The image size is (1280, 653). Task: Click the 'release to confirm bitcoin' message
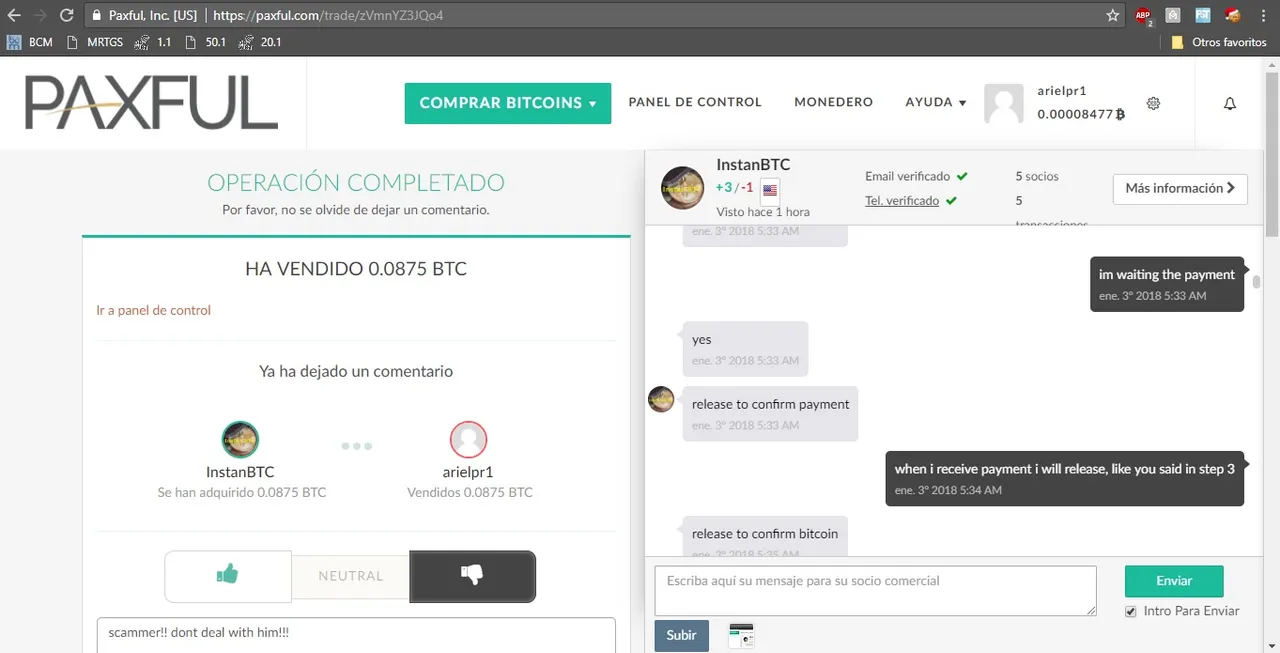[x=765, y=536]
